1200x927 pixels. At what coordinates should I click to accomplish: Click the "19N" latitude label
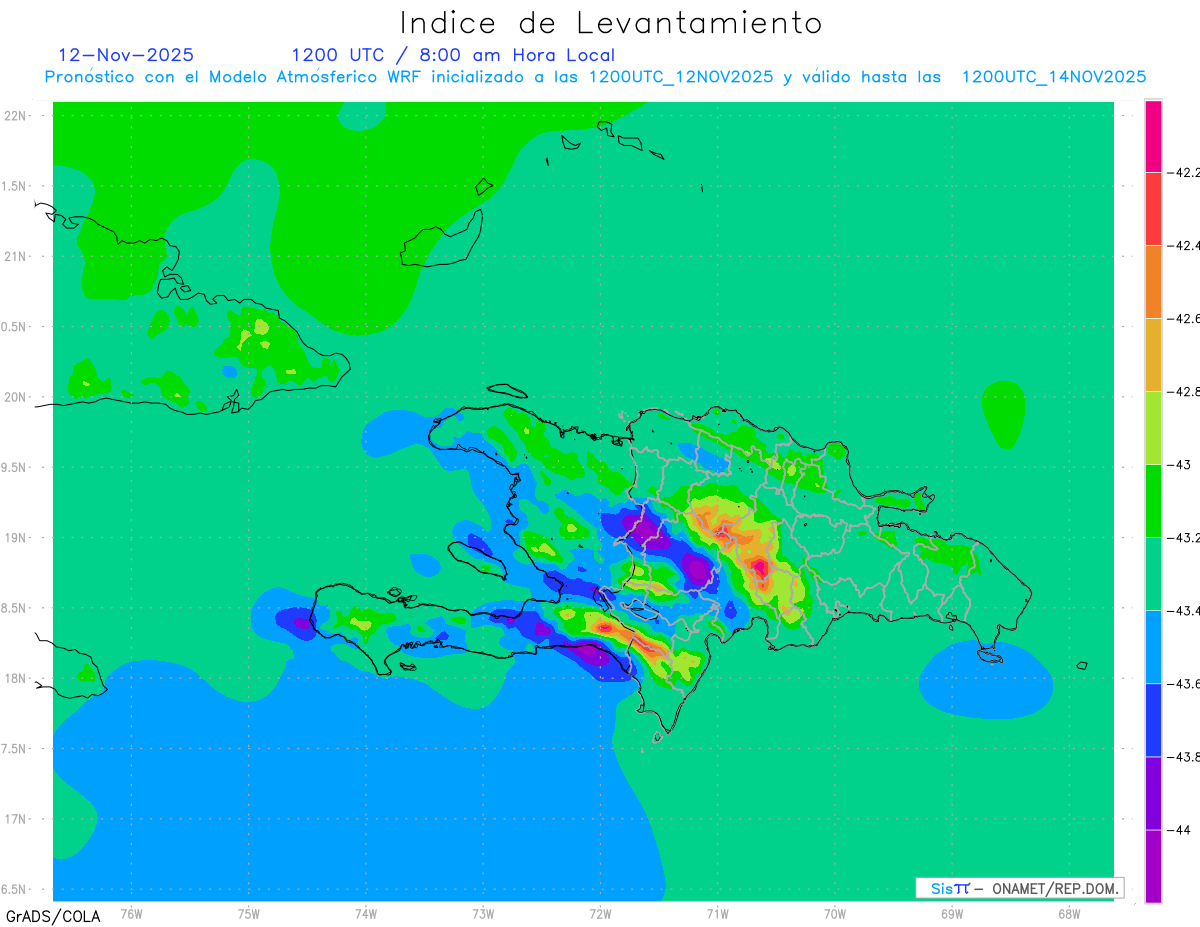[17, 538]
